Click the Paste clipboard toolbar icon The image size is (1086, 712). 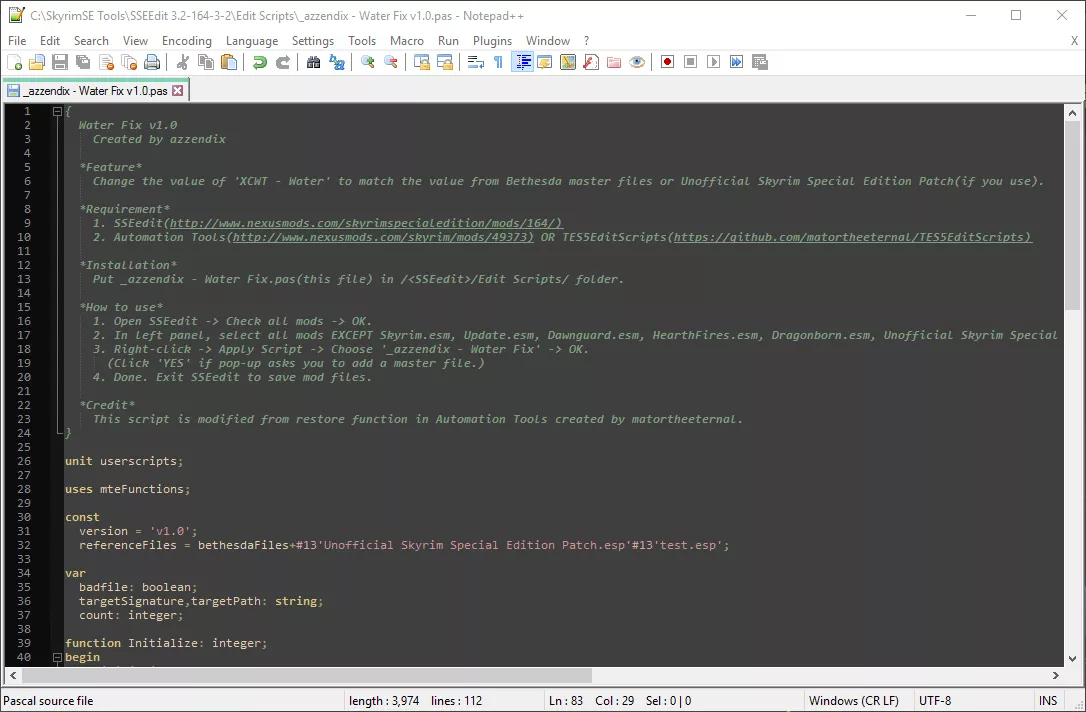click(229, 62)
